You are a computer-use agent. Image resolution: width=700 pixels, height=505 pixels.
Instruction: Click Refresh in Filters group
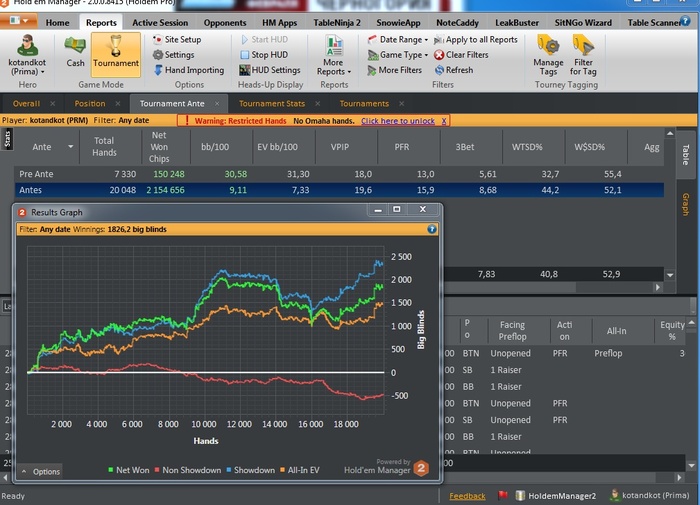454,70
